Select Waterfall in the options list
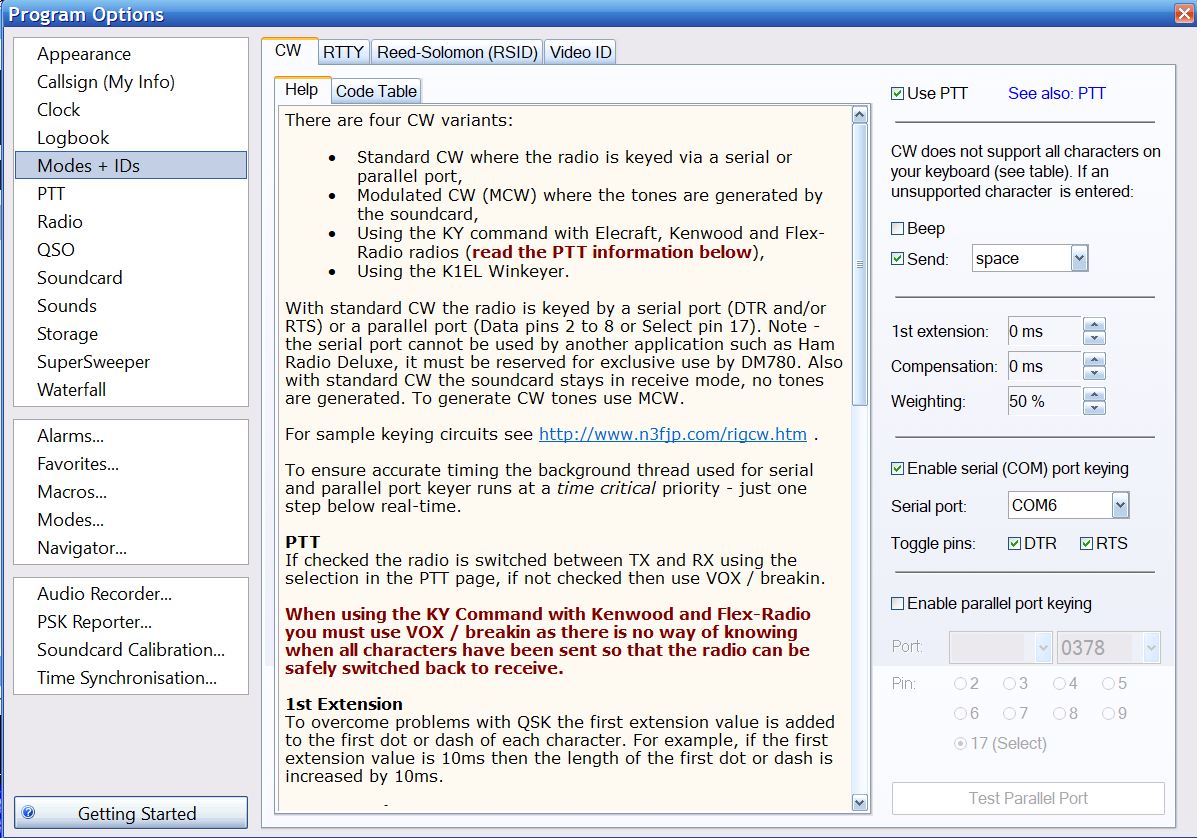The image size is (1197, 838). tap(131, 390)
